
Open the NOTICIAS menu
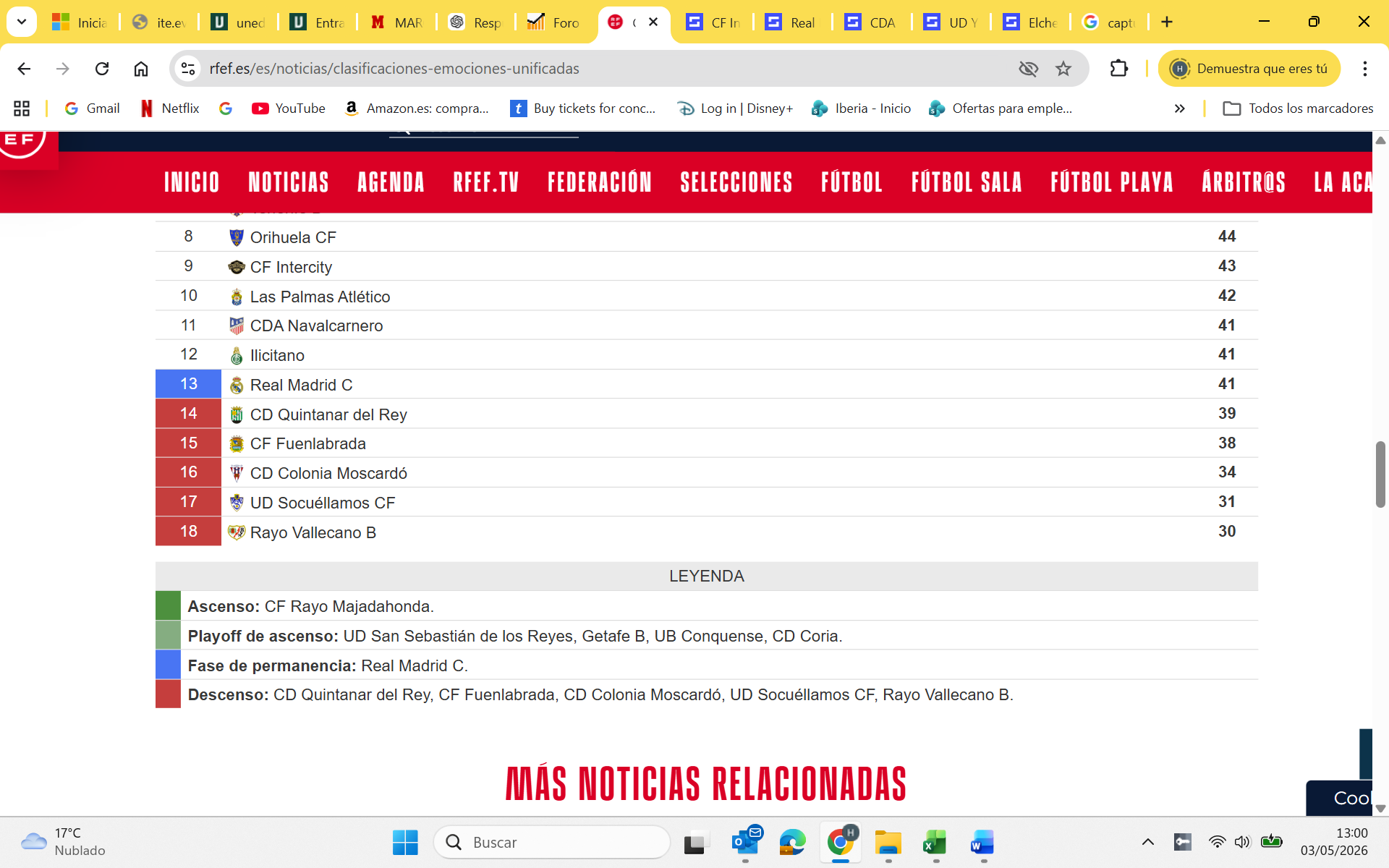point(289,182)
